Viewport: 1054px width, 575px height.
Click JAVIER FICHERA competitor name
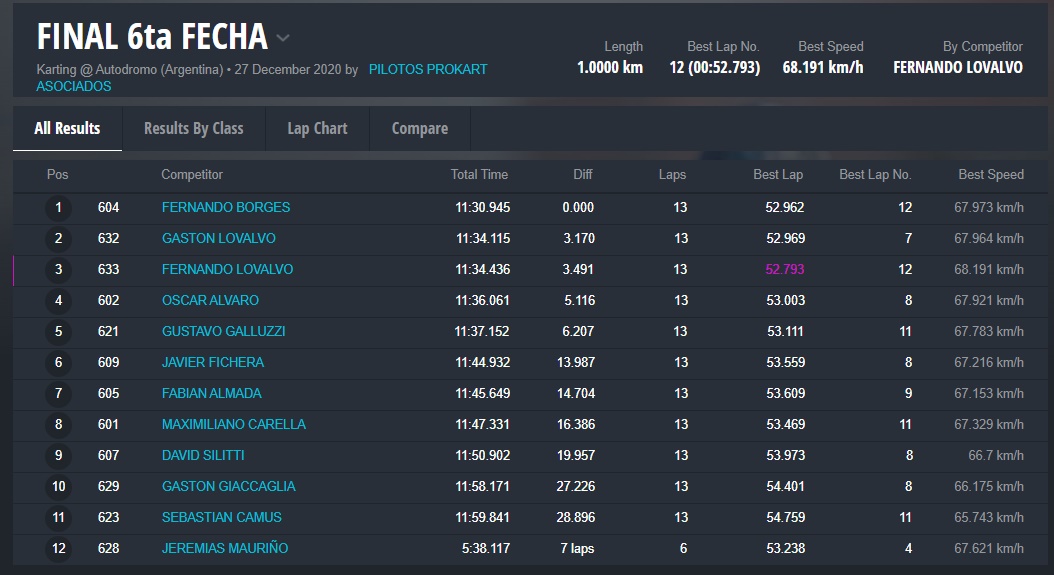(x=213, y=363)
